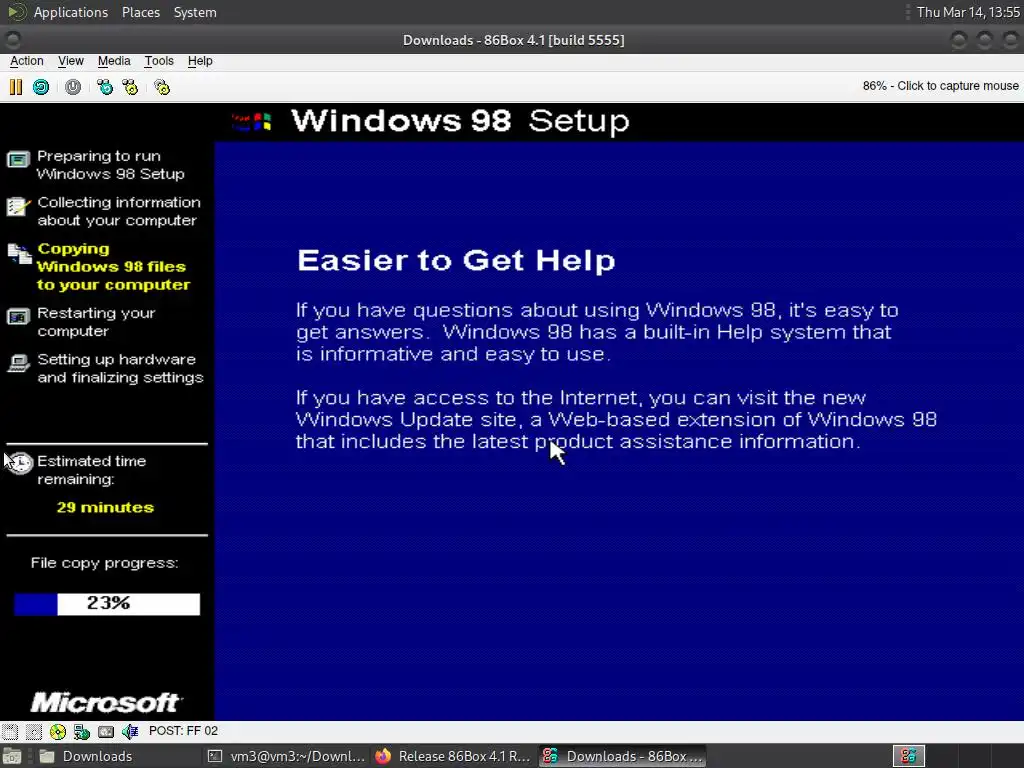1024x768 pixels.
Task: Open the Places menu in the top panel
Action: 141,12
